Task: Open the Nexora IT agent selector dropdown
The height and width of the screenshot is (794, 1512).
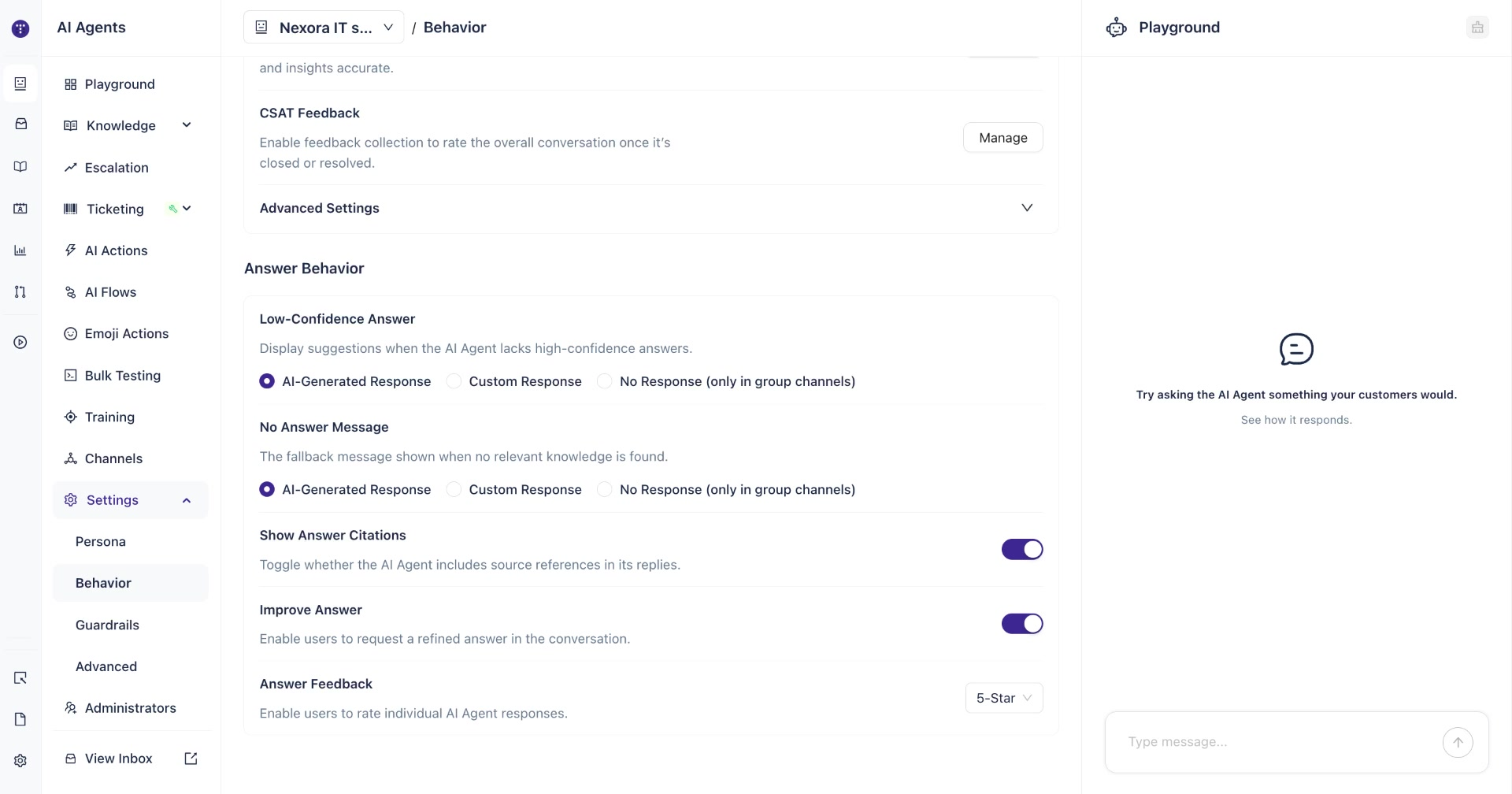Action: [x=324, y=28]
